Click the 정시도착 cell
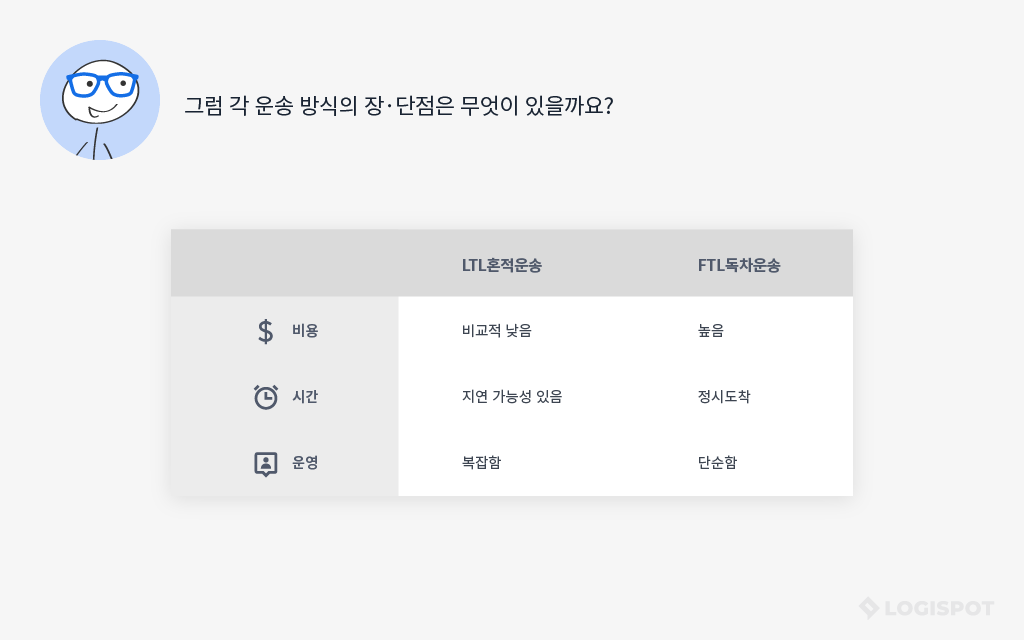Image resolution: width=1024 pixels, height=640 pixels. [724, 397]
